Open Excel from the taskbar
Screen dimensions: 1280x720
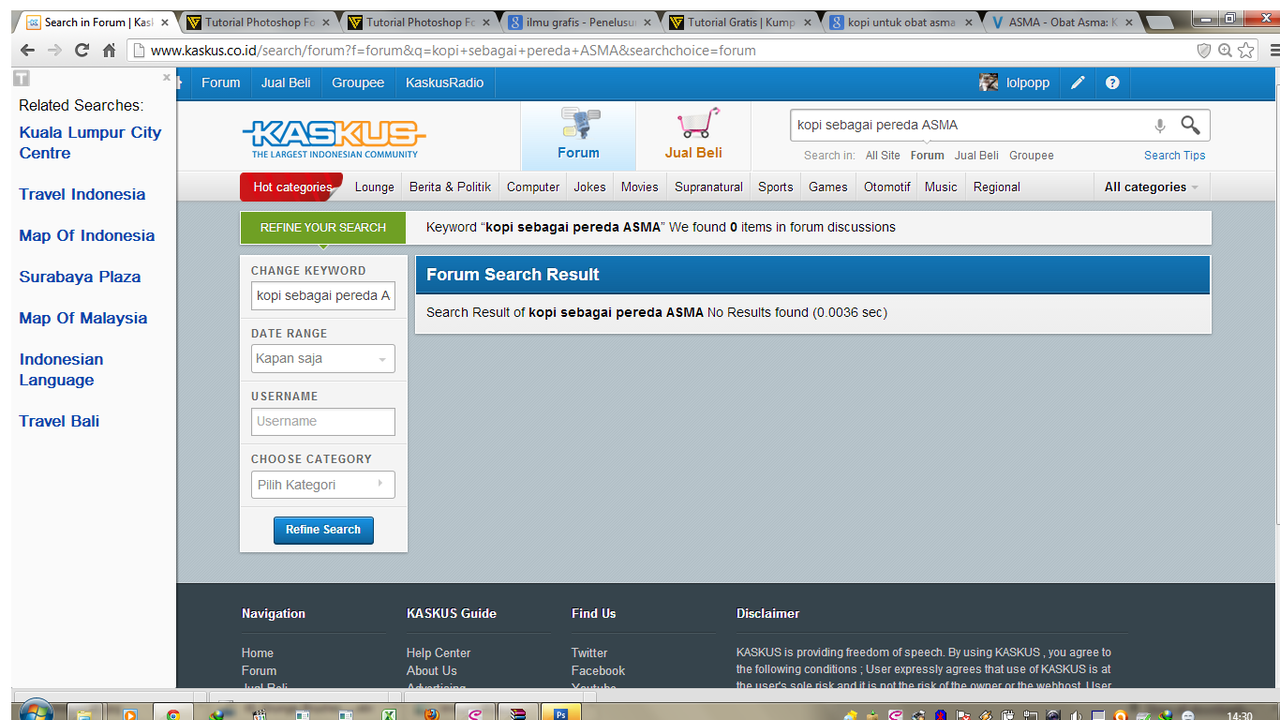click(389, 714)
